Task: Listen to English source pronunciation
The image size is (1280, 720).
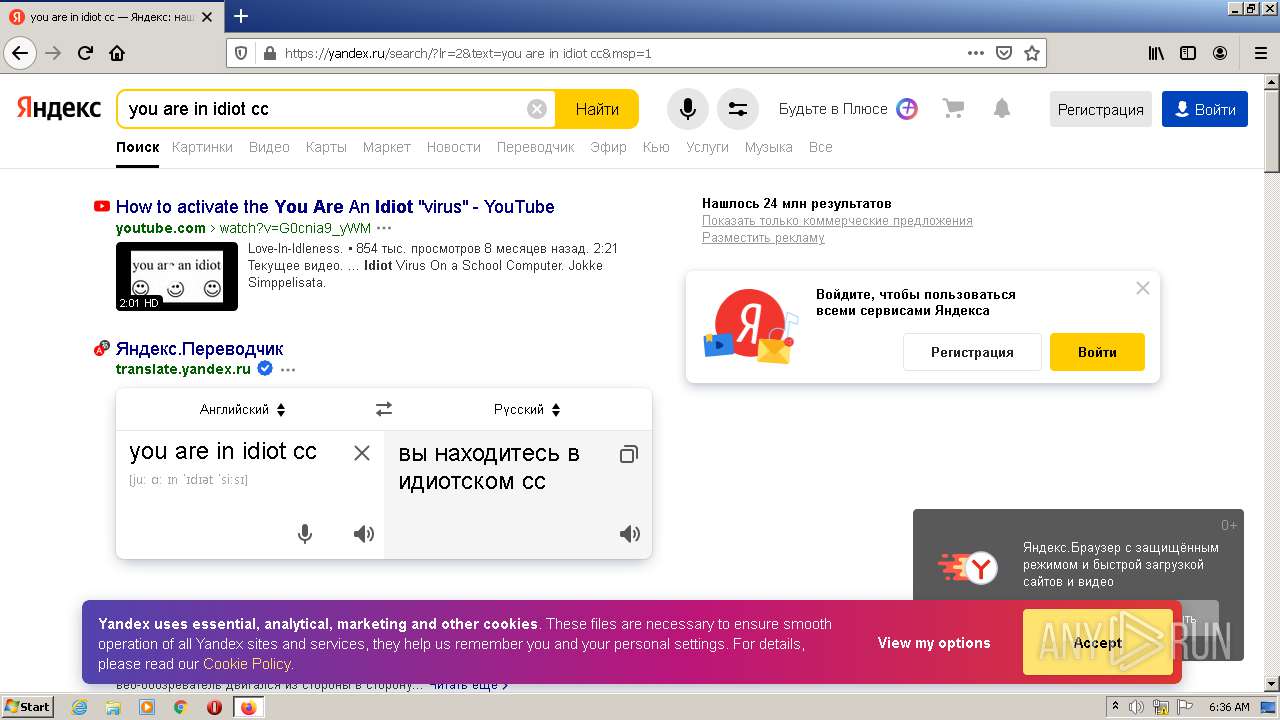Action: (x=364, y=534)
